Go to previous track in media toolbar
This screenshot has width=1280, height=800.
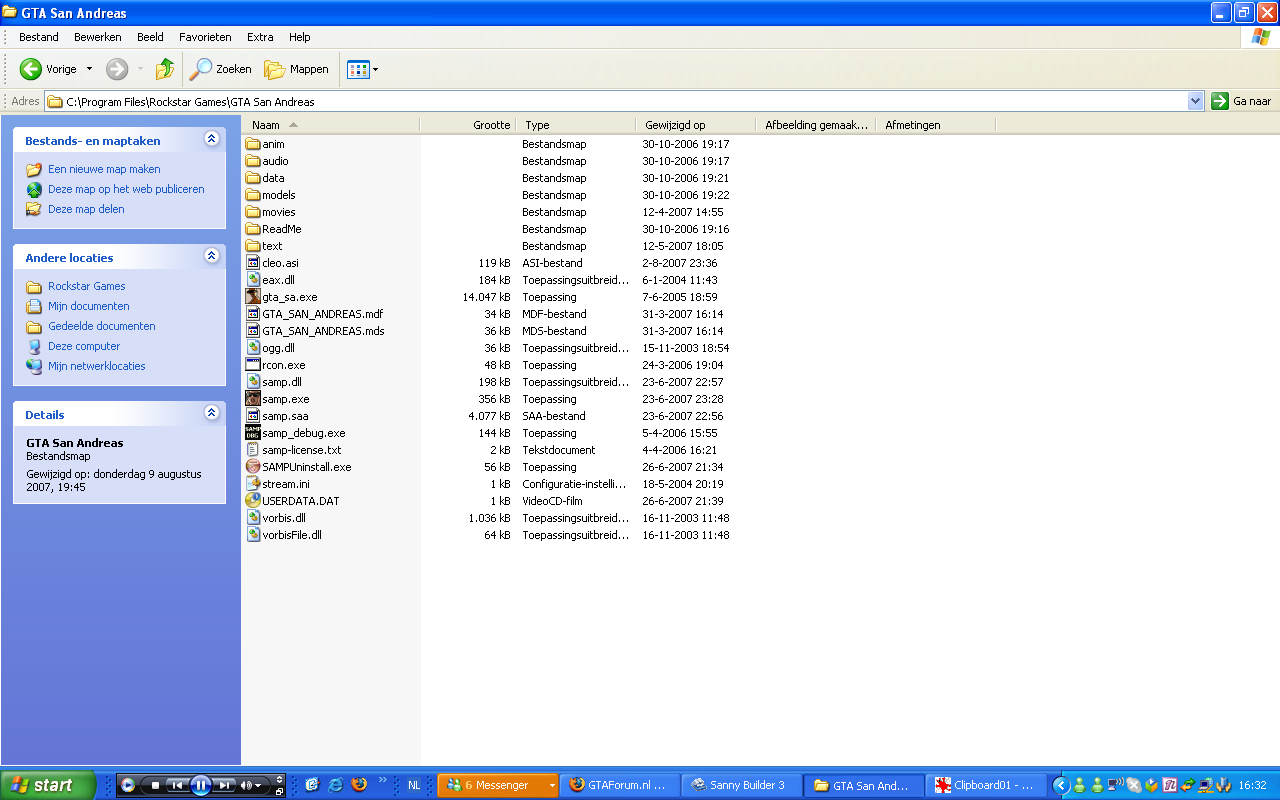click(177, 785)
